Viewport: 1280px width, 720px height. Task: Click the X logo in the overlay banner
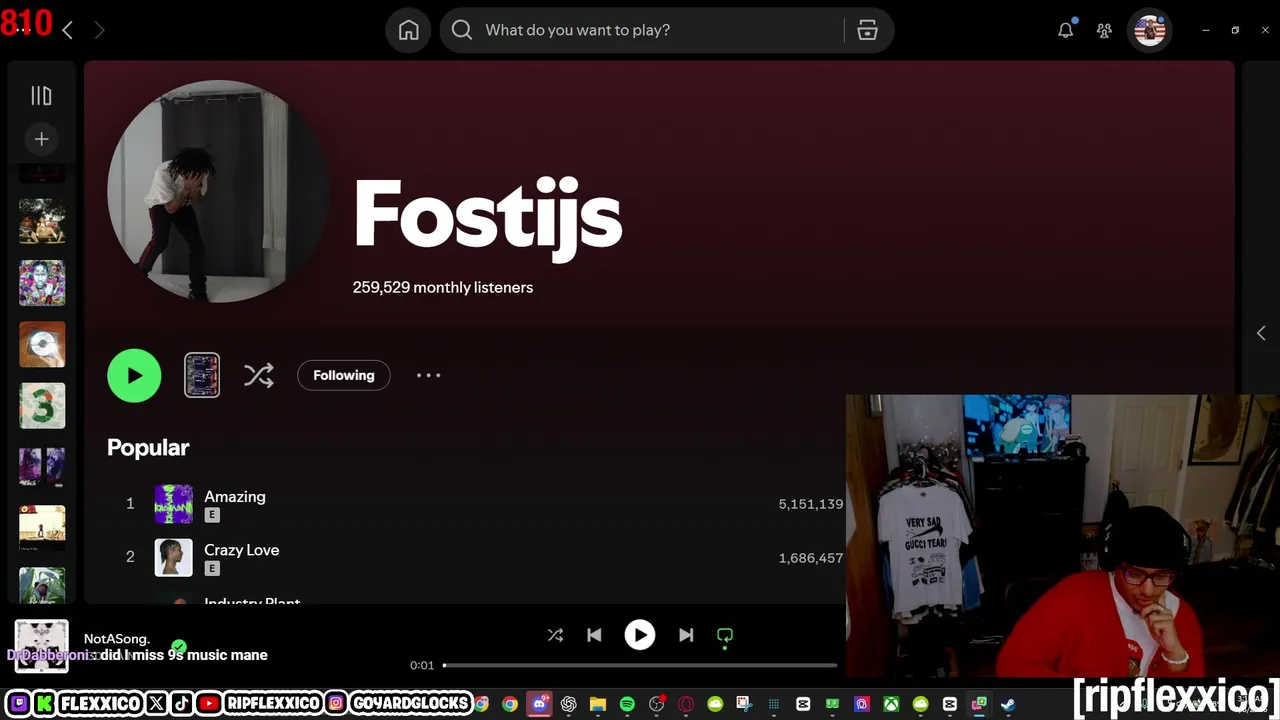(156, 704)
